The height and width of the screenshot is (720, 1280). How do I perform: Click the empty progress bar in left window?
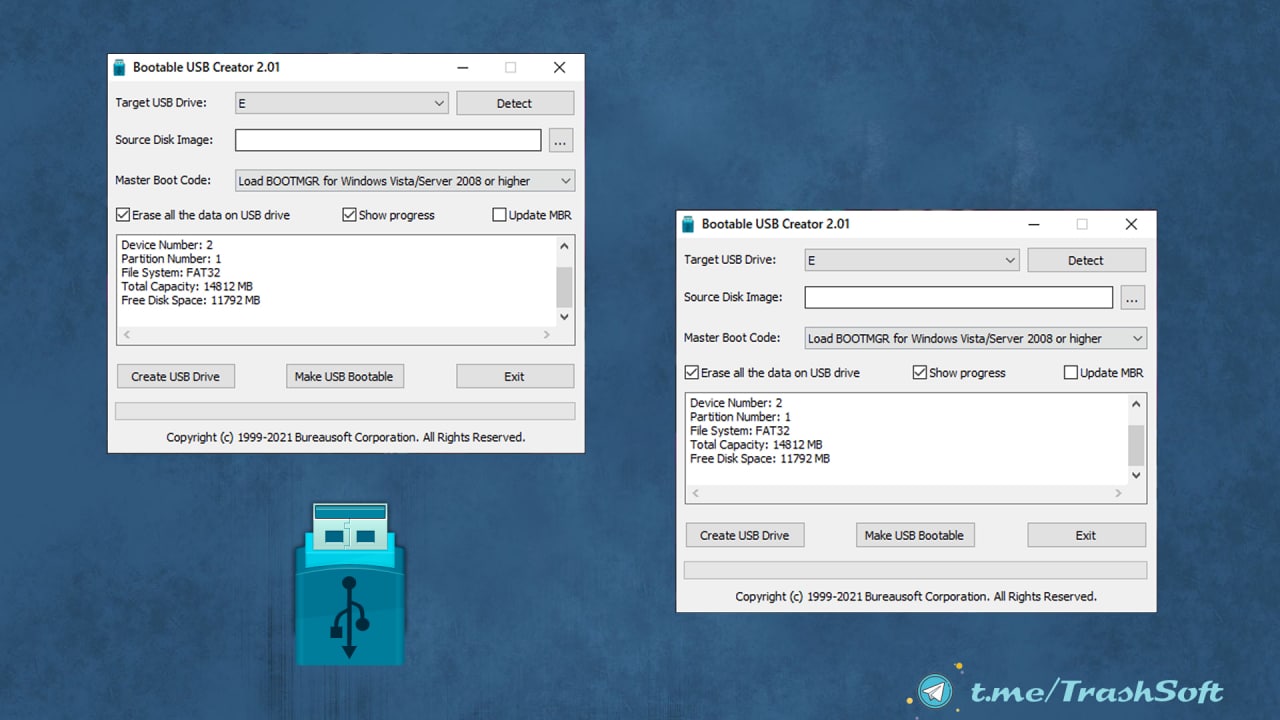(x=345, y=411)
